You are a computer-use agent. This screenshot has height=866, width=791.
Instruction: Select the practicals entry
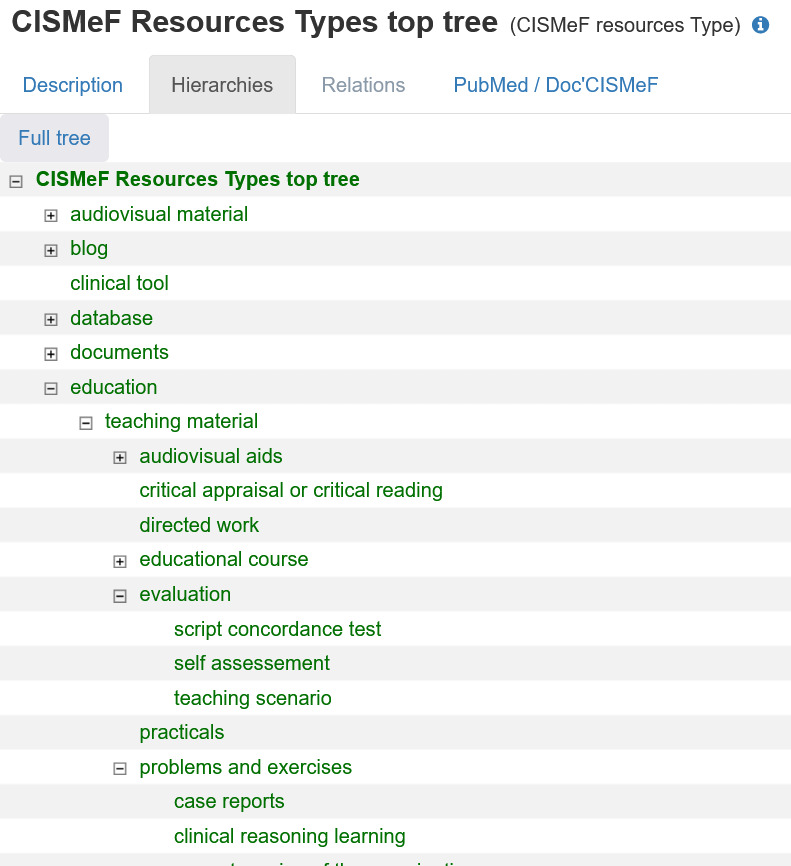click(182, 732)
